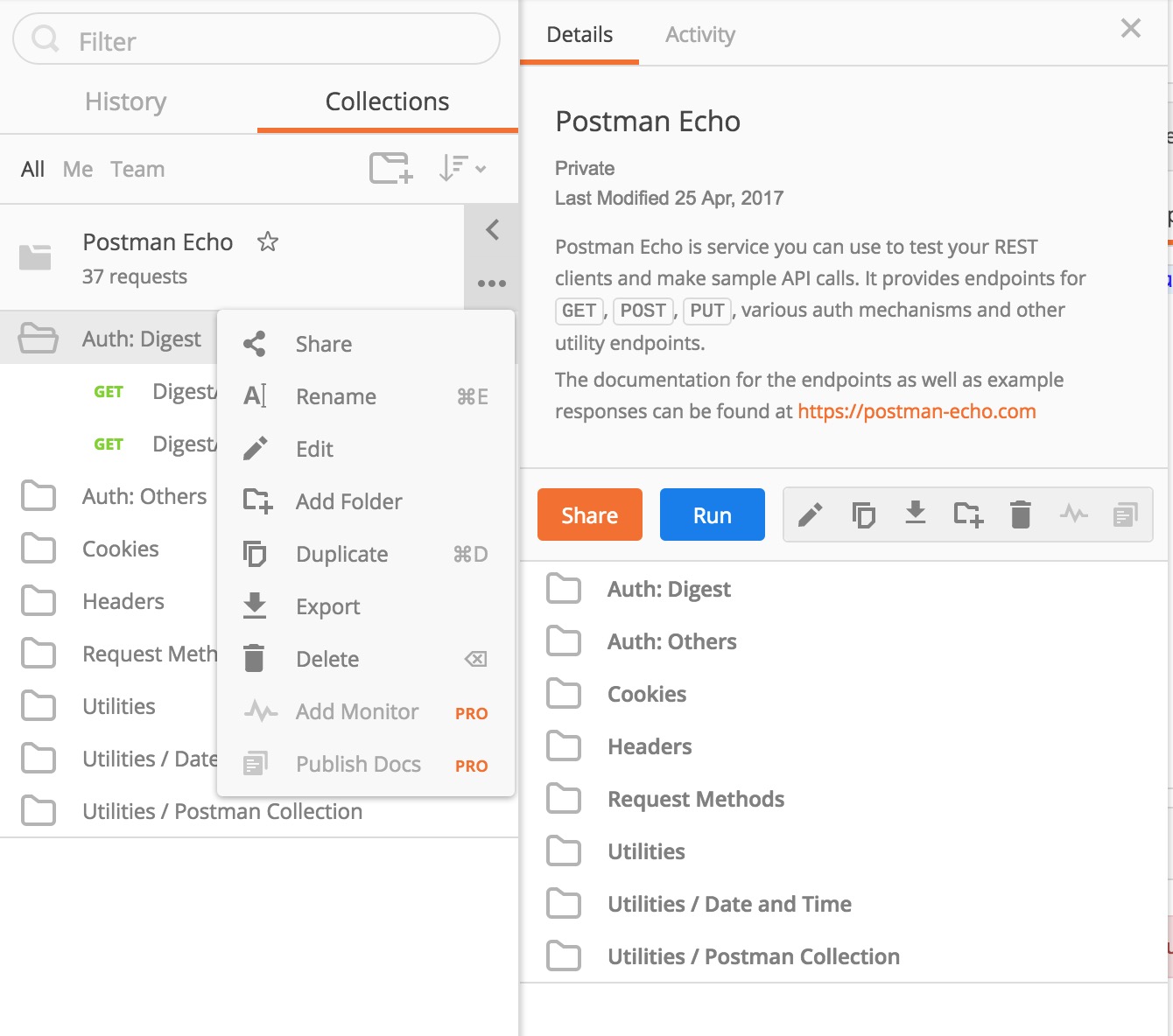1173x1036 pixels.
Task: Click the PUT code tag in description
Action: [707, 311]
